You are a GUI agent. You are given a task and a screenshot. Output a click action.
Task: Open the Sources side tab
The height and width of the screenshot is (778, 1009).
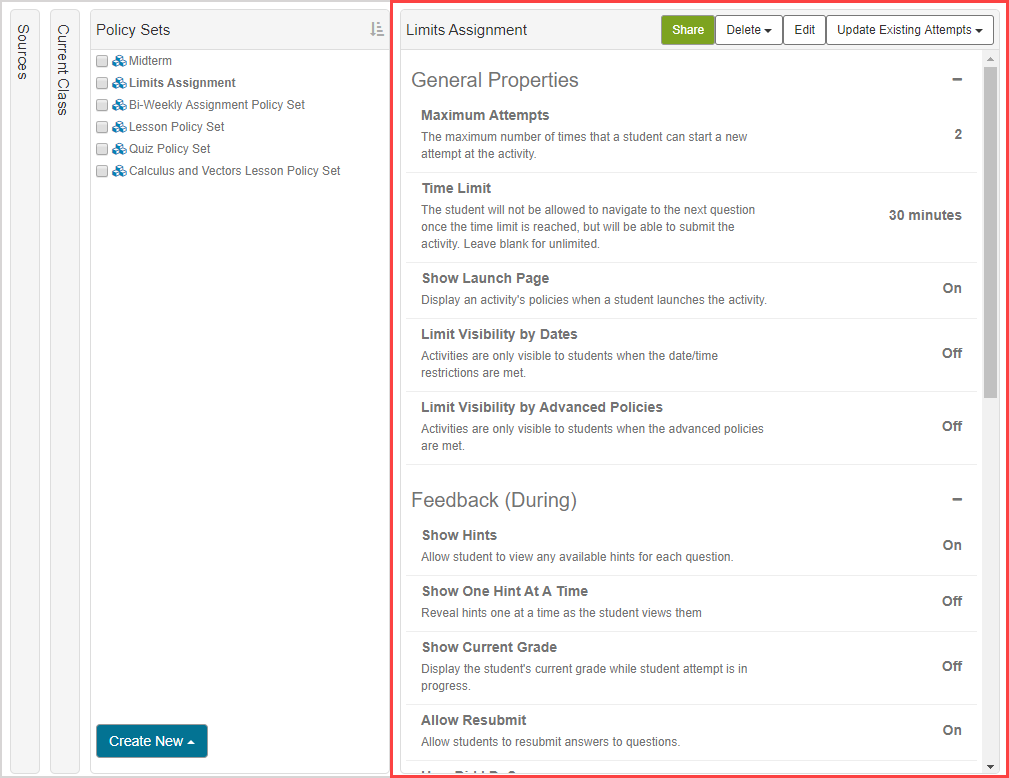23,52
